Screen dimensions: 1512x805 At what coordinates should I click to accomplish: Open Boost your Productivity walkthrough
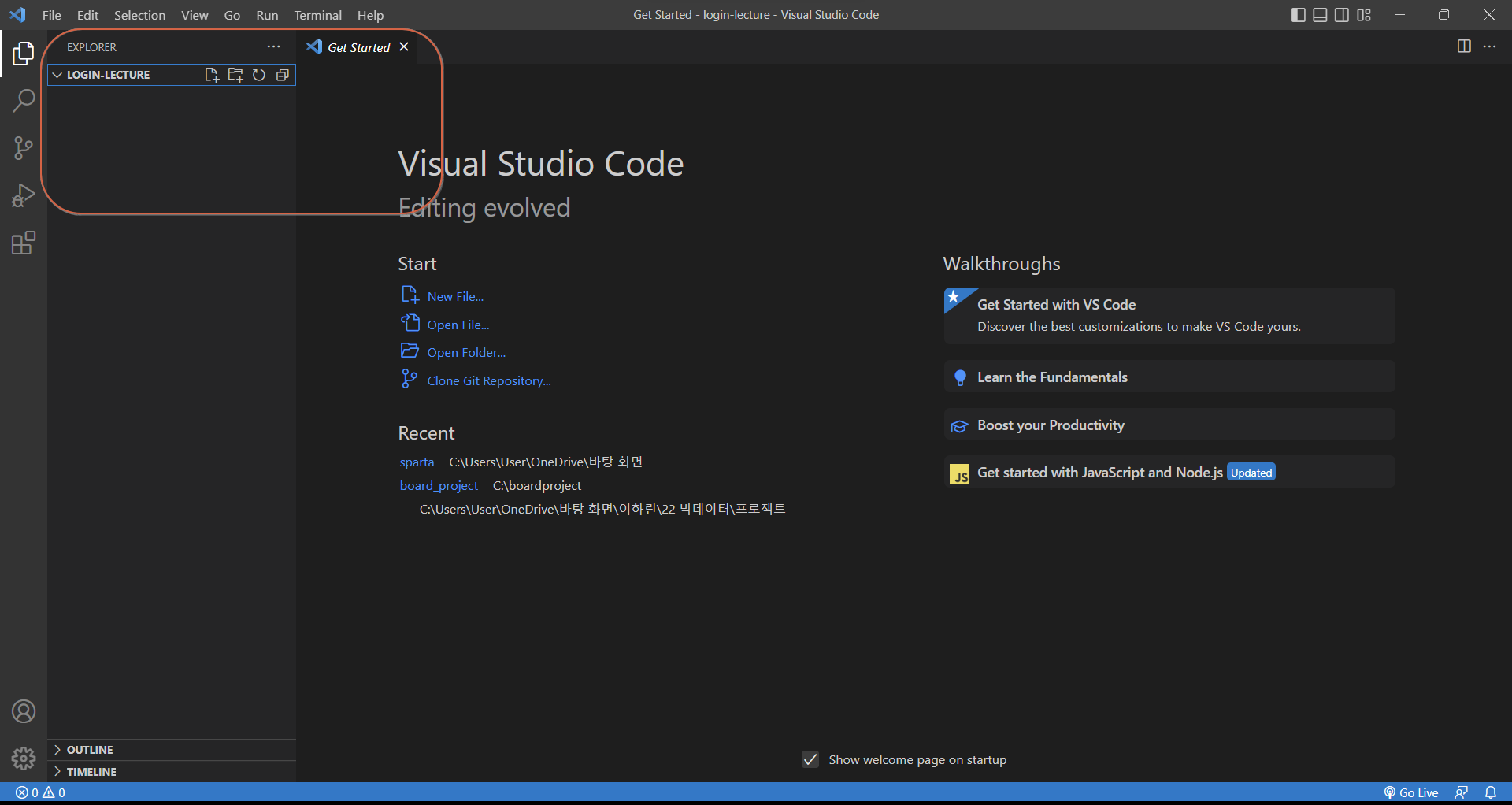click(x=1169, y=425)
